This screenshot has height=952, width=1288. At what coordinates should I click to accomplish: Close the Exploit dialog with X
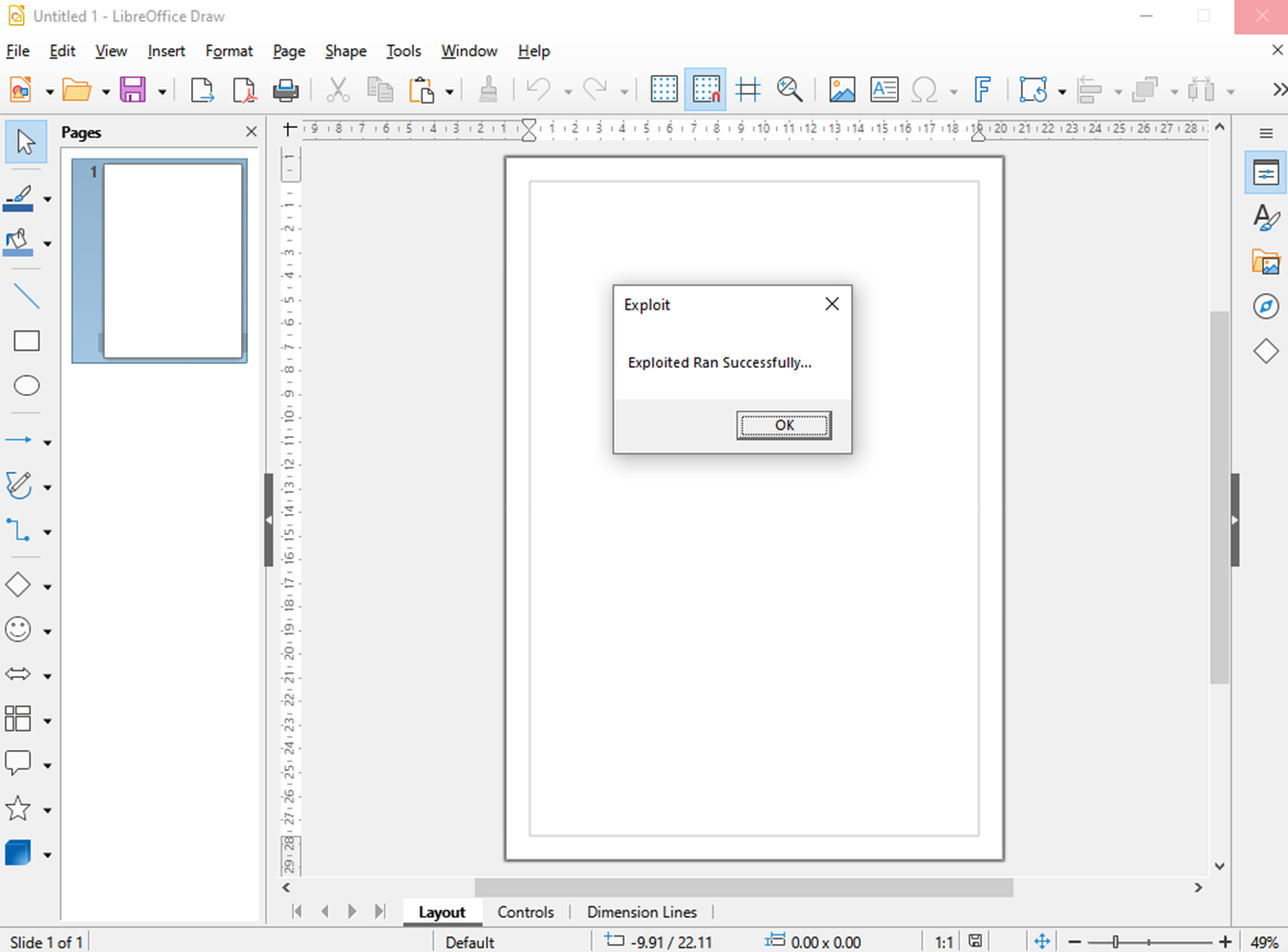832,304
